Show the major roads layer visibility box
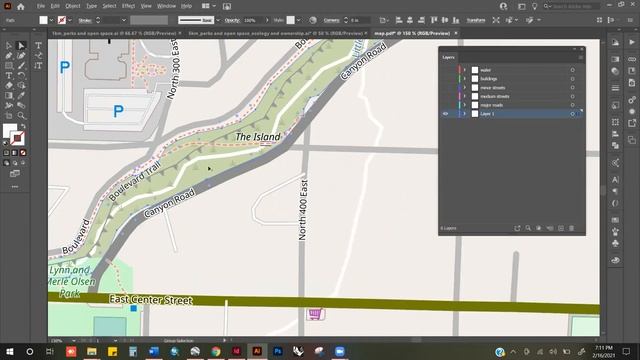The width and height of the screenshot is (640, 360). point(446,105)
